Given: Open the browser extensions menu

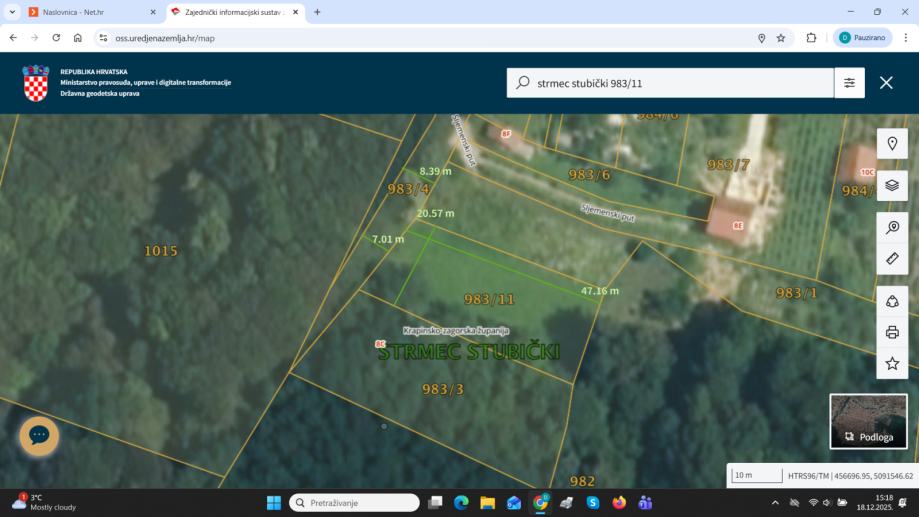Looking at the screenshot, I should (811, 38).
